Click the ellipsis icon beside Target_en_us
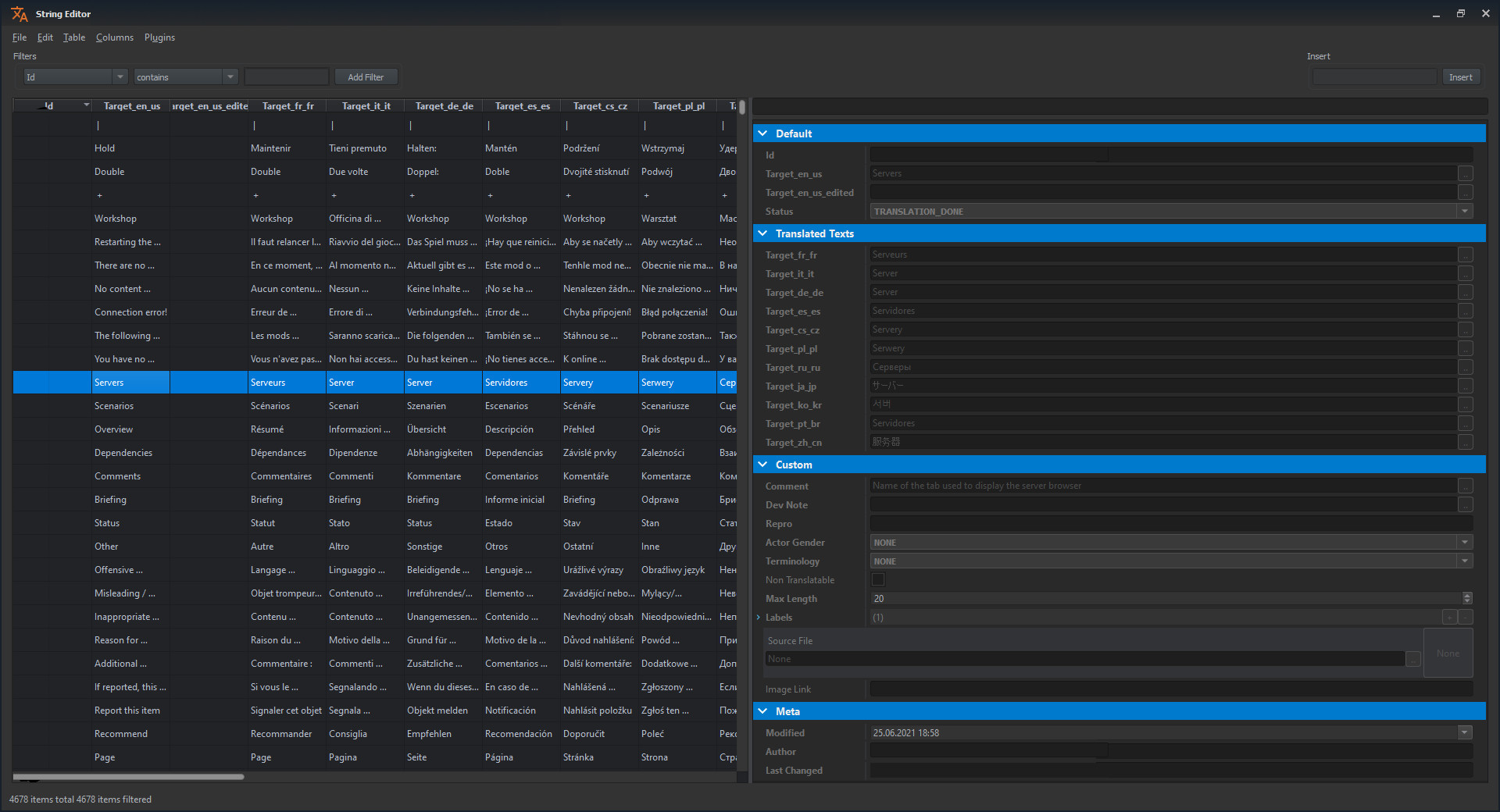The image size is (1500, 812). click(1465, 173)
